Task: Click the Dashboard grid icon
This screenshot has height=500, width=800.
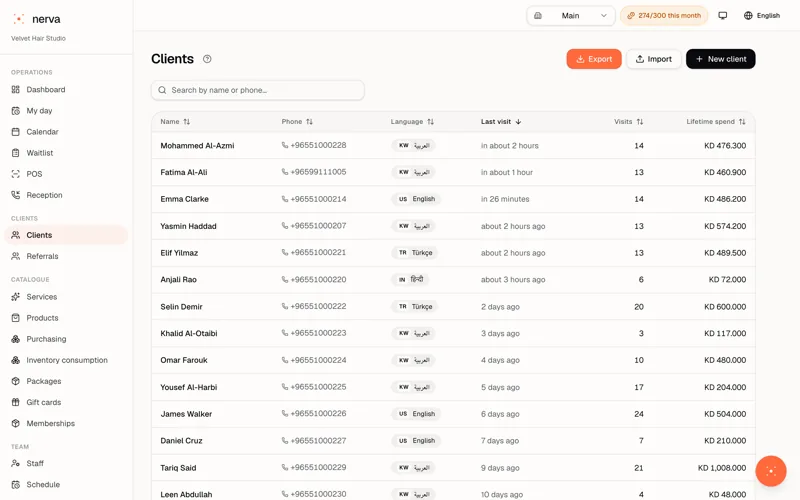Action: pos(16,89)
